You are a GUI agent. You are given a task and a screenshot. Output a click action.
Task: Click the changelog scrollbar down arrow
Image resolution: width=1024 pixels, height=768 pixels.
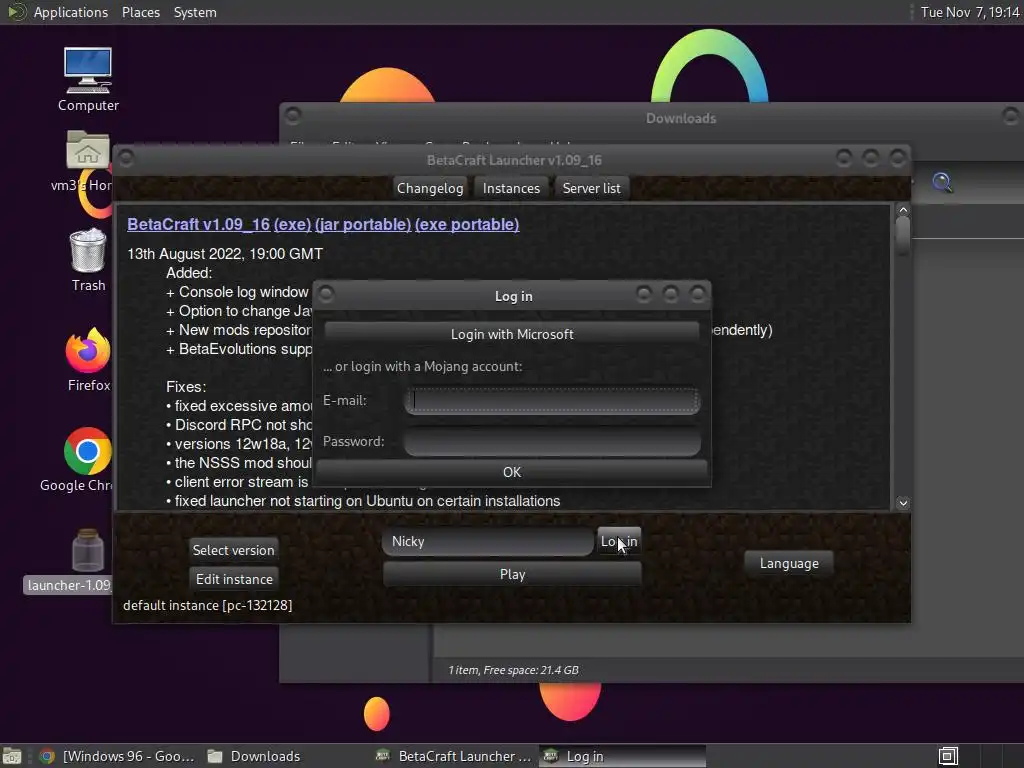(x=903, y=503)
